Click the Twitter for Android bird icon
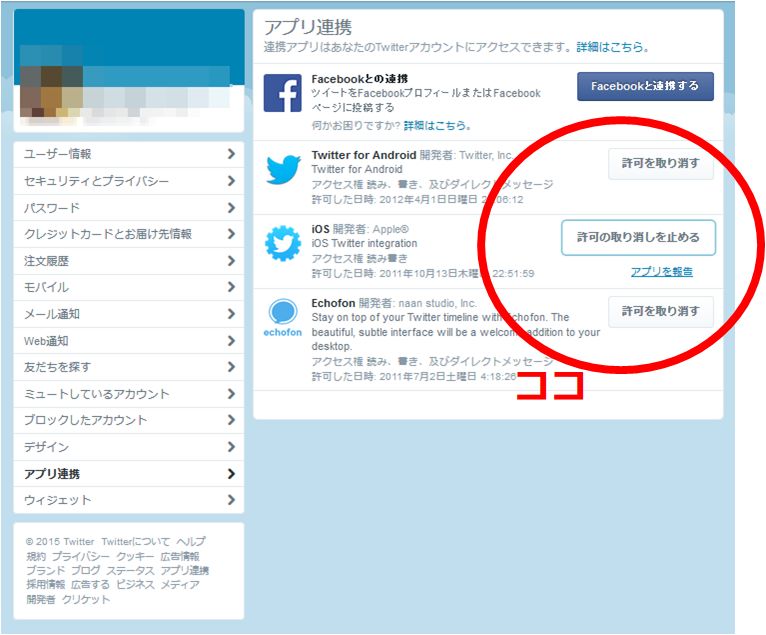Image resolution: width=766 pixels, height=635 pixels. point(283,169)
